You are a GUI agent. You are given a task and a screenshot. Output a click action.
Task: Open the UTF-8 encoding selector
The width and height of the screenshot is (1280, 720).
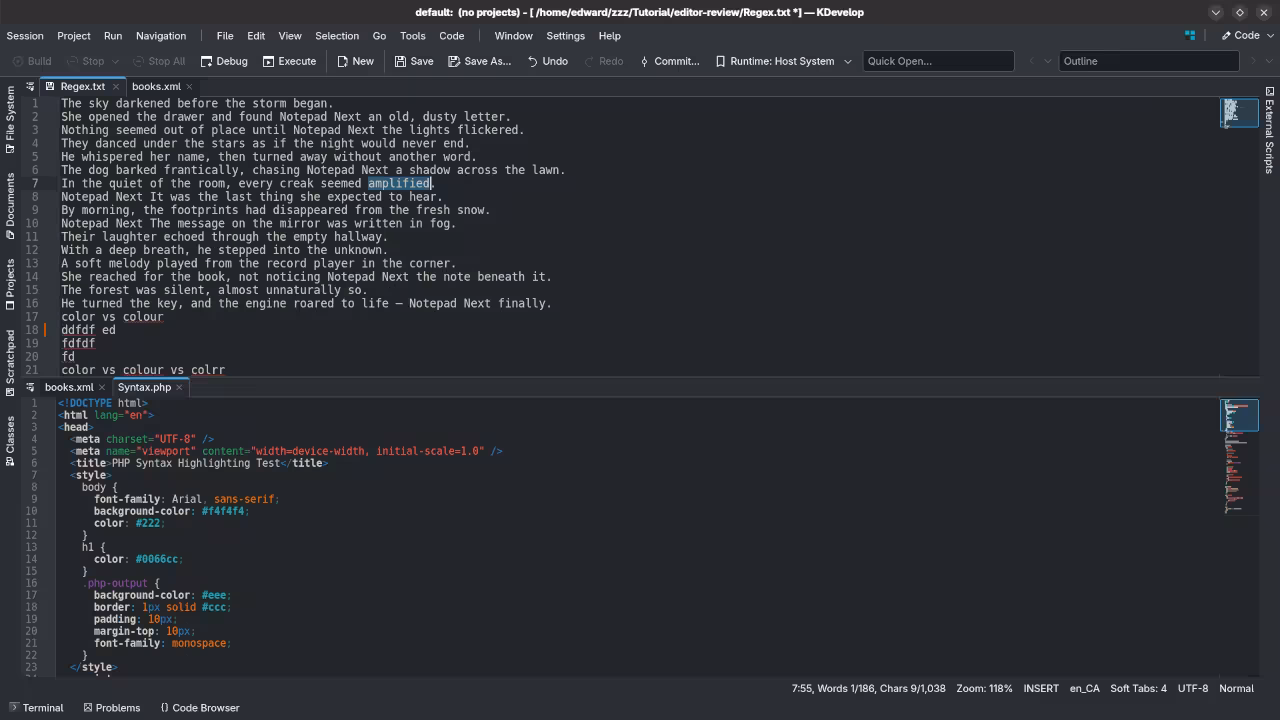click(x=1192, y=688)
